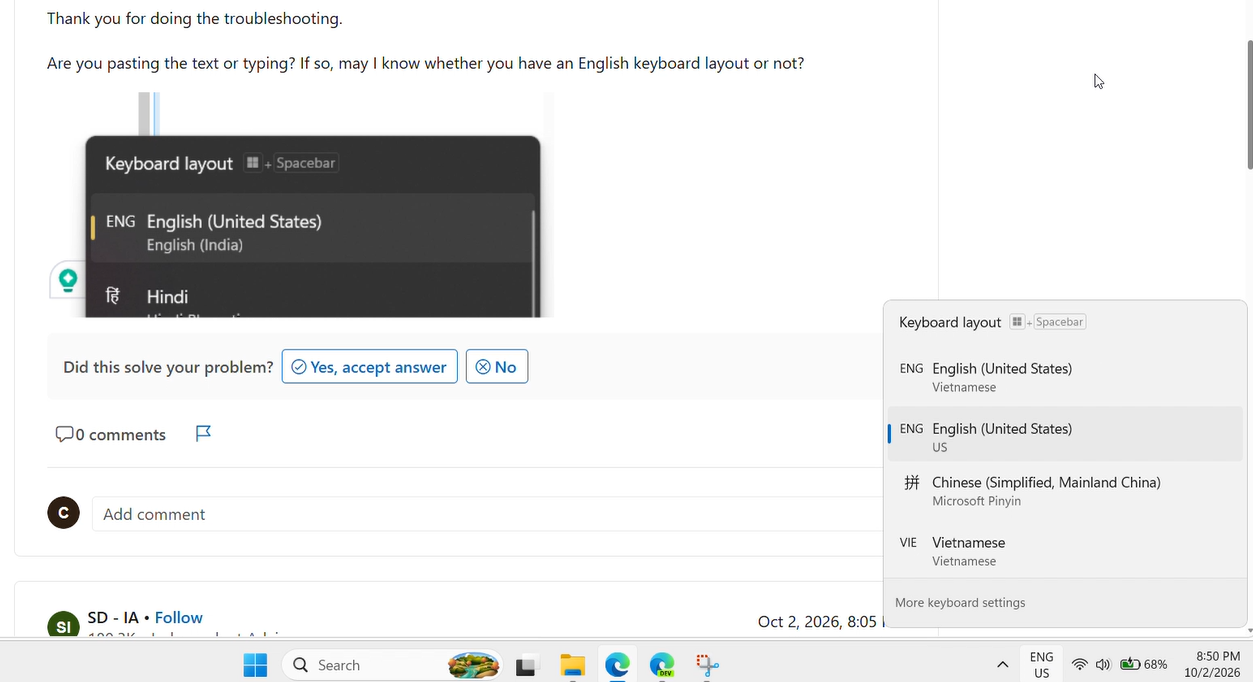Viewport: 1253px width, 682px height.
Task: Click the green lightbulb badge icon
Action: point(67,280)
